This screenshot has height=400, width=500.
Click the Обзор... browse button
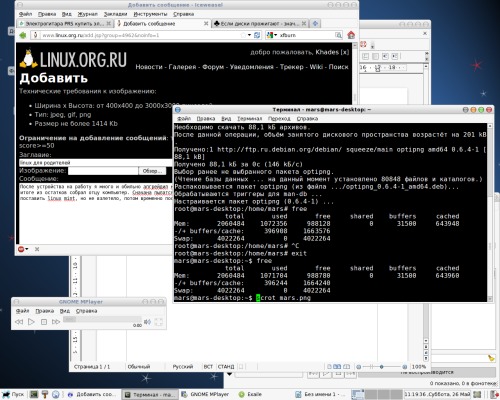pos(152,171)
